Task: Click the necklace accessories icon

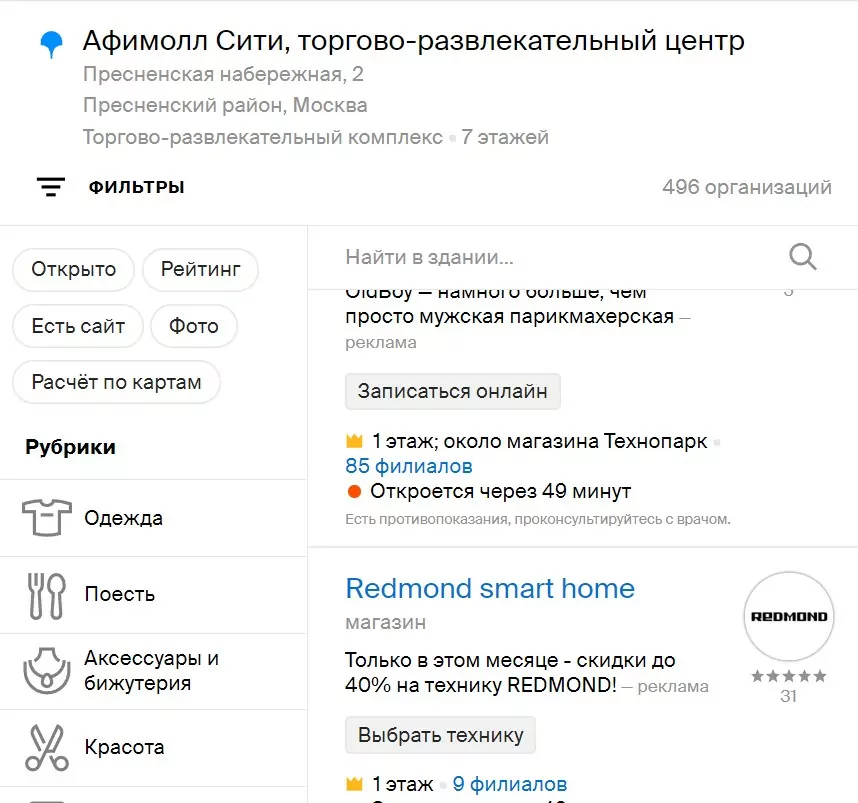Action: pos(47,671)
